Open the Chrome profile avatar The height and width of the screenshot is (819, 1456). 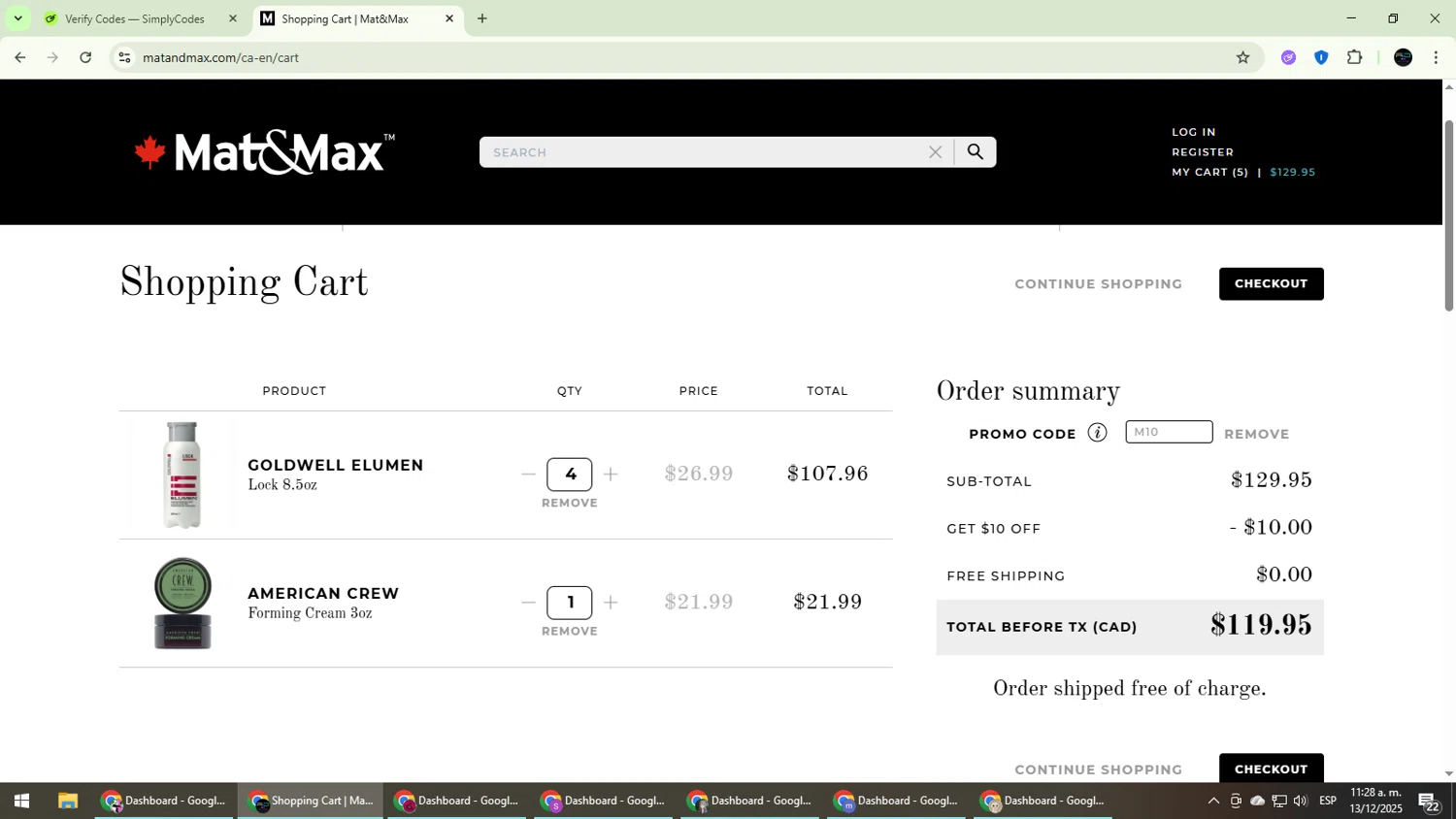(1403, 57)
